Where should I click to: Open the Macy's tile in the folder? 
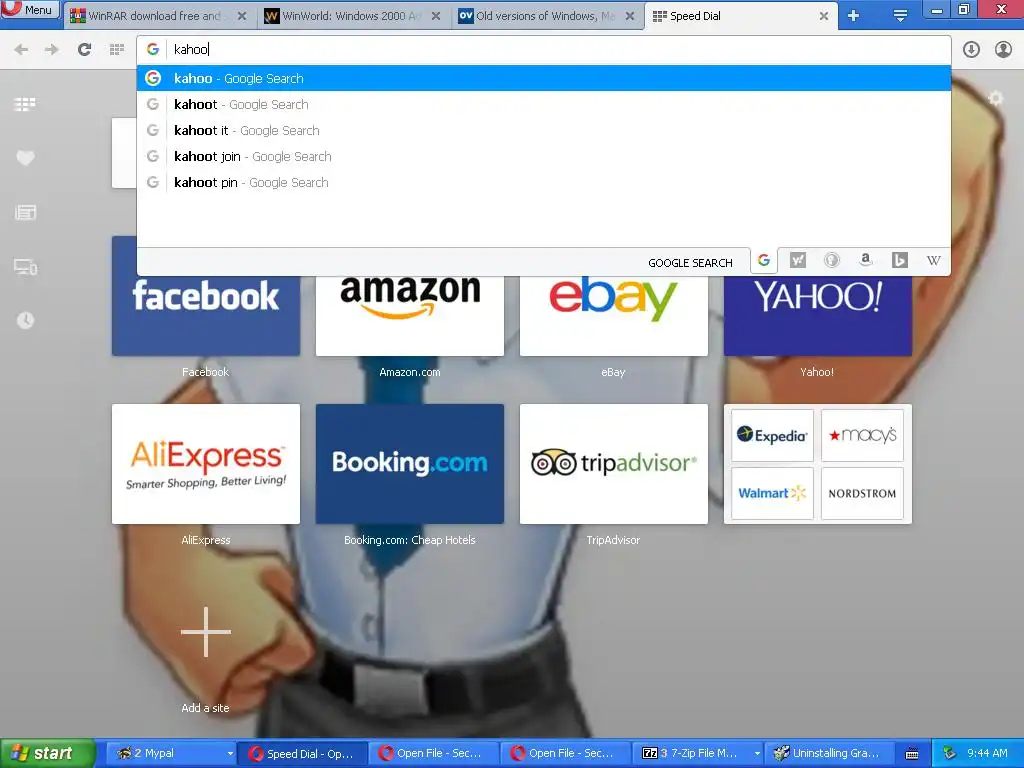point(862,436)
